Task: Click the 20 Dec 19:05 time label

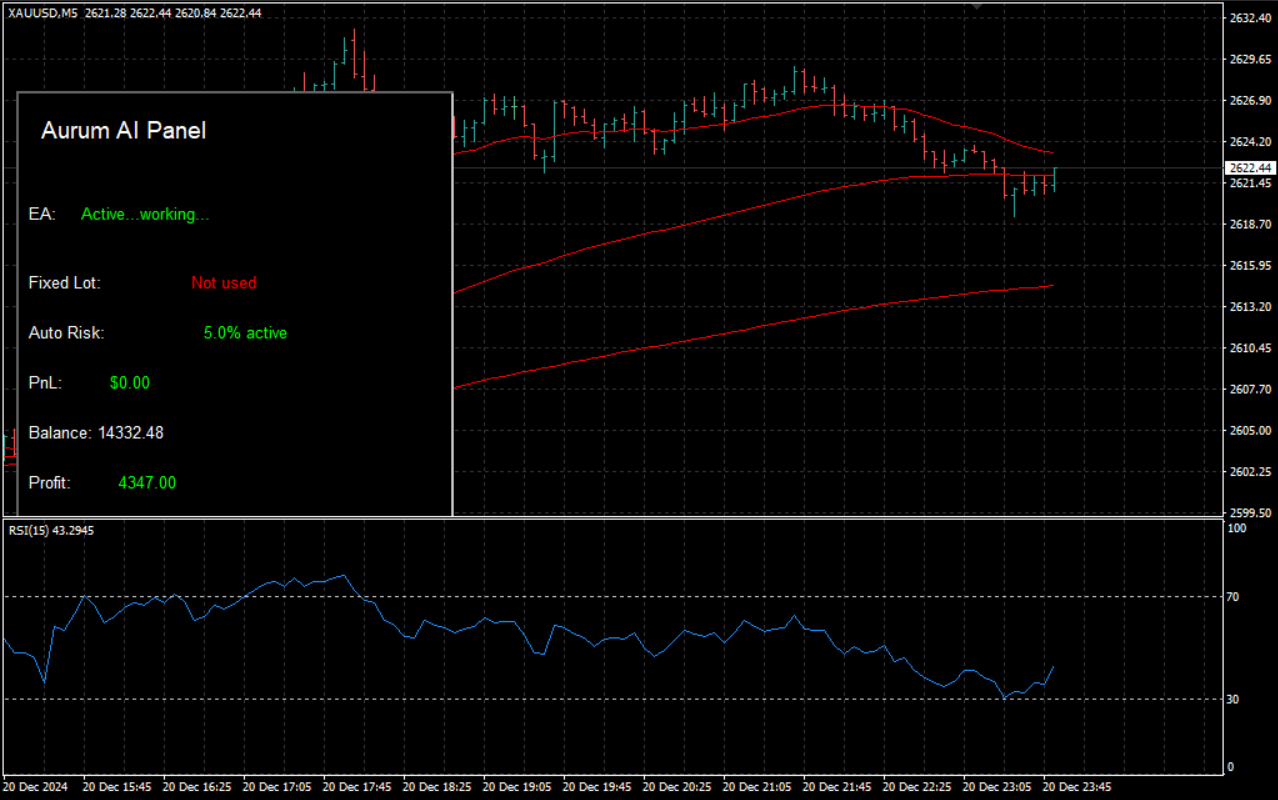Action: tap(517, 786)
